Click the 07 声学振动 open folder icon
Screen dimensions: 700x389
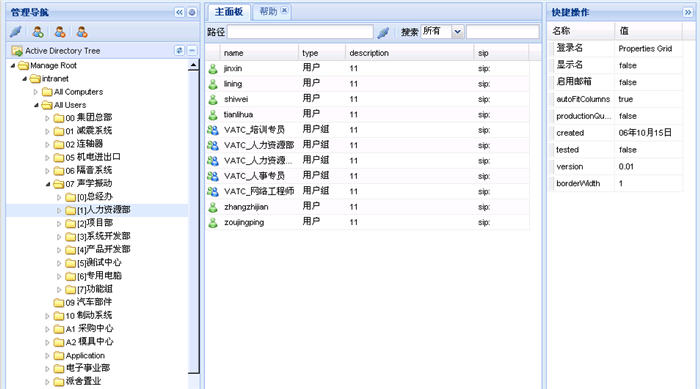[58, 184]
